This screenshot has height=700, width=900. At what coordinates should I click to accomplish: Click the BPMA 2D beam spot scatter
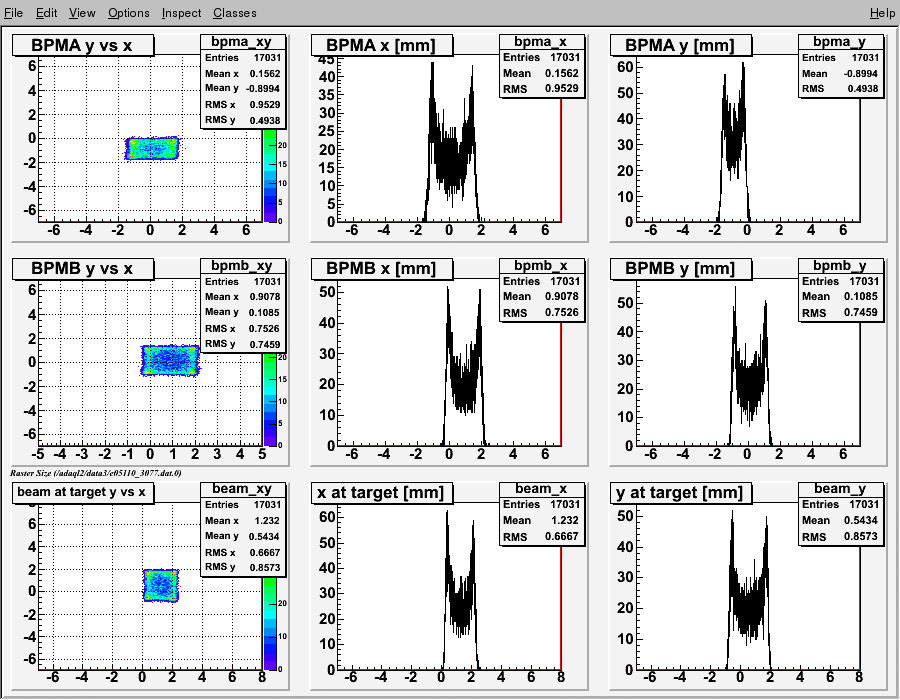click(x=152, y=149)
